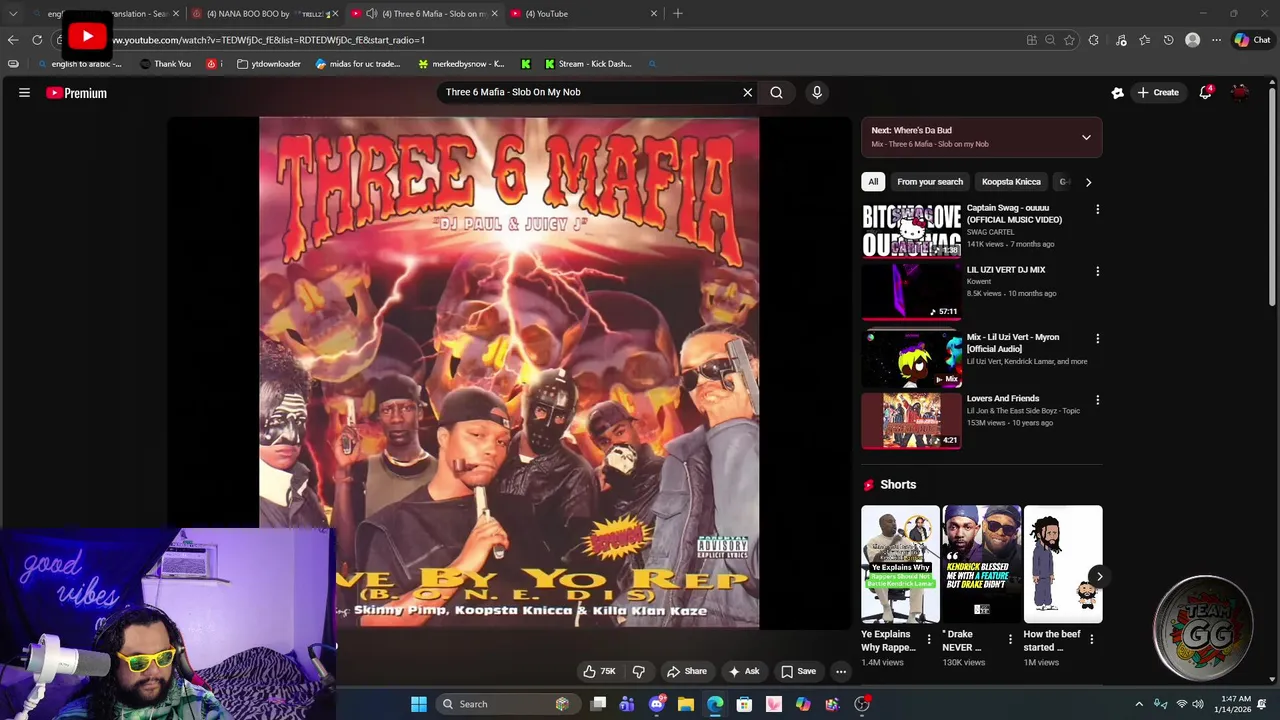Open browser history clock icon
The image size is (1280, 720).
pyautogui.click(x=1168, y=40)
